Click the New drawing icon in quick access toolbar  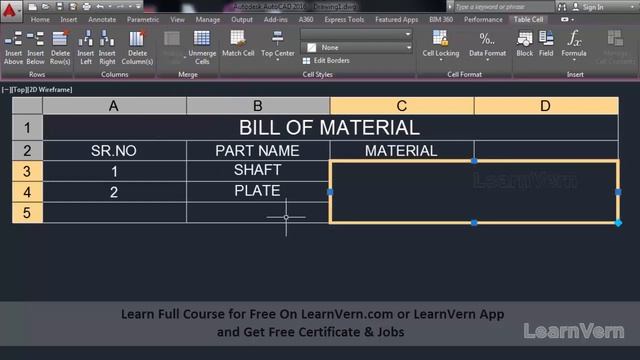pyautogui.click(x=33, y=7)
